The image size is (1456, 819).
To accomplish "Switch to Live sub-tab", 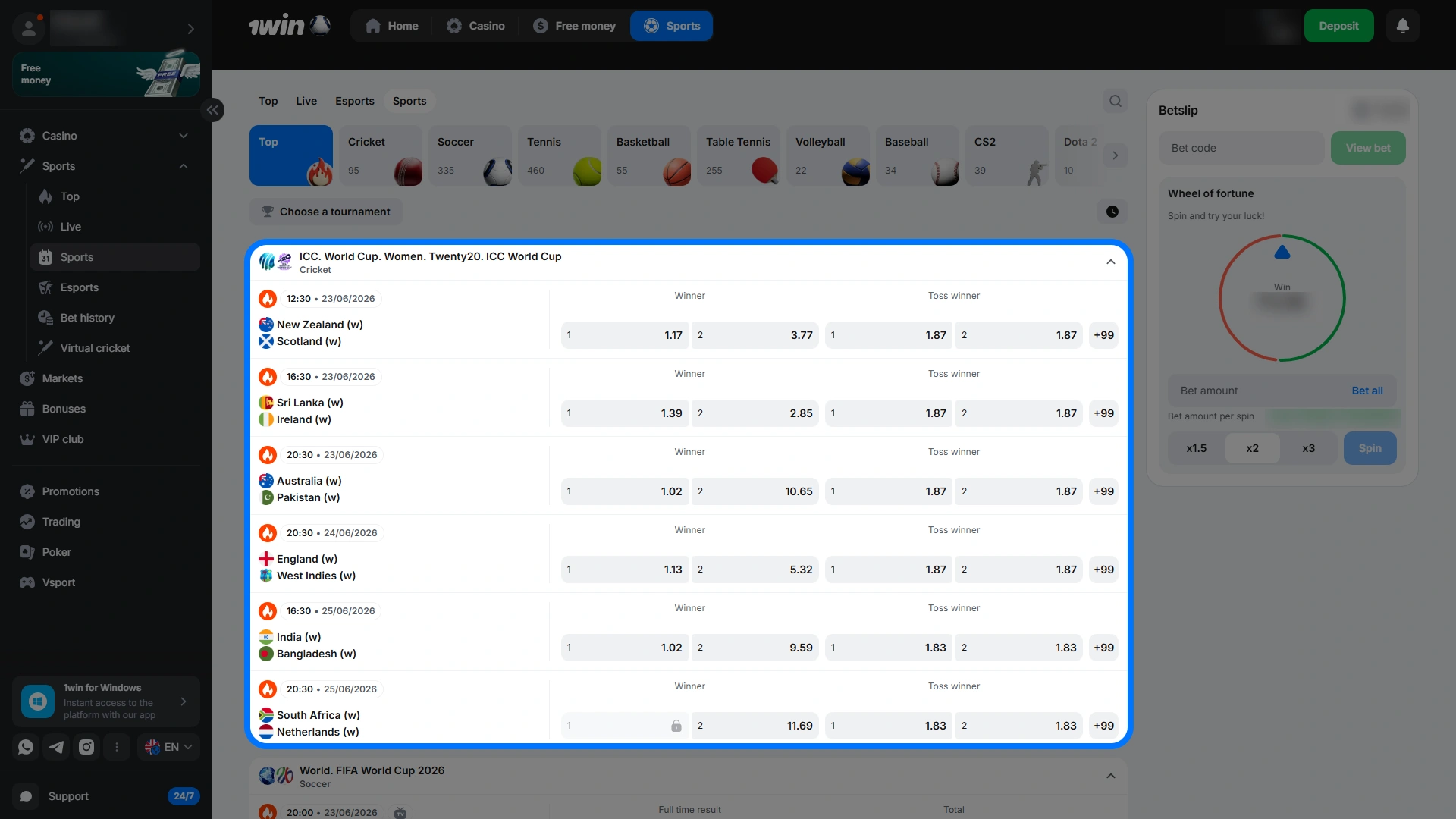I will coord(306,101).
